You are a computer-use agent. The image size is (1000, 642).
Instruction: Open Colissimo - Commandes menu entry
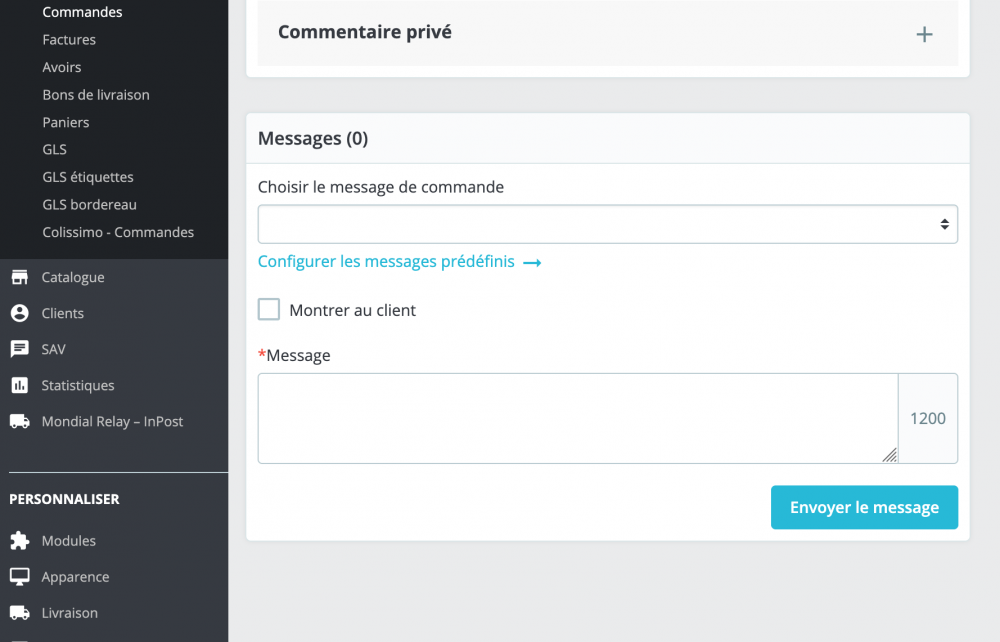(118, 232)
